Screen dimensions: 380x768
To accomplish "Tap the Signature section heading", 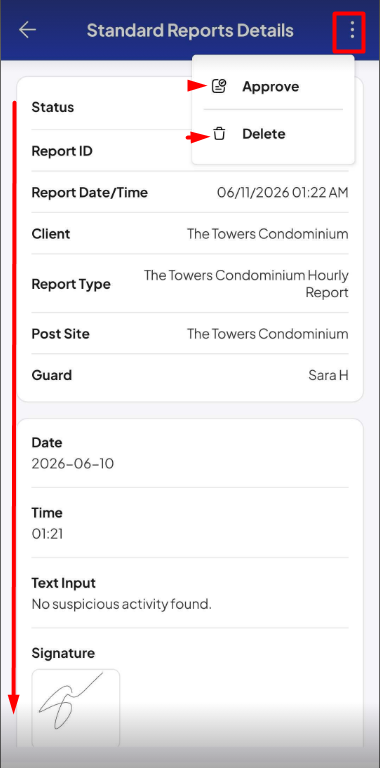I will click(63, 653).
